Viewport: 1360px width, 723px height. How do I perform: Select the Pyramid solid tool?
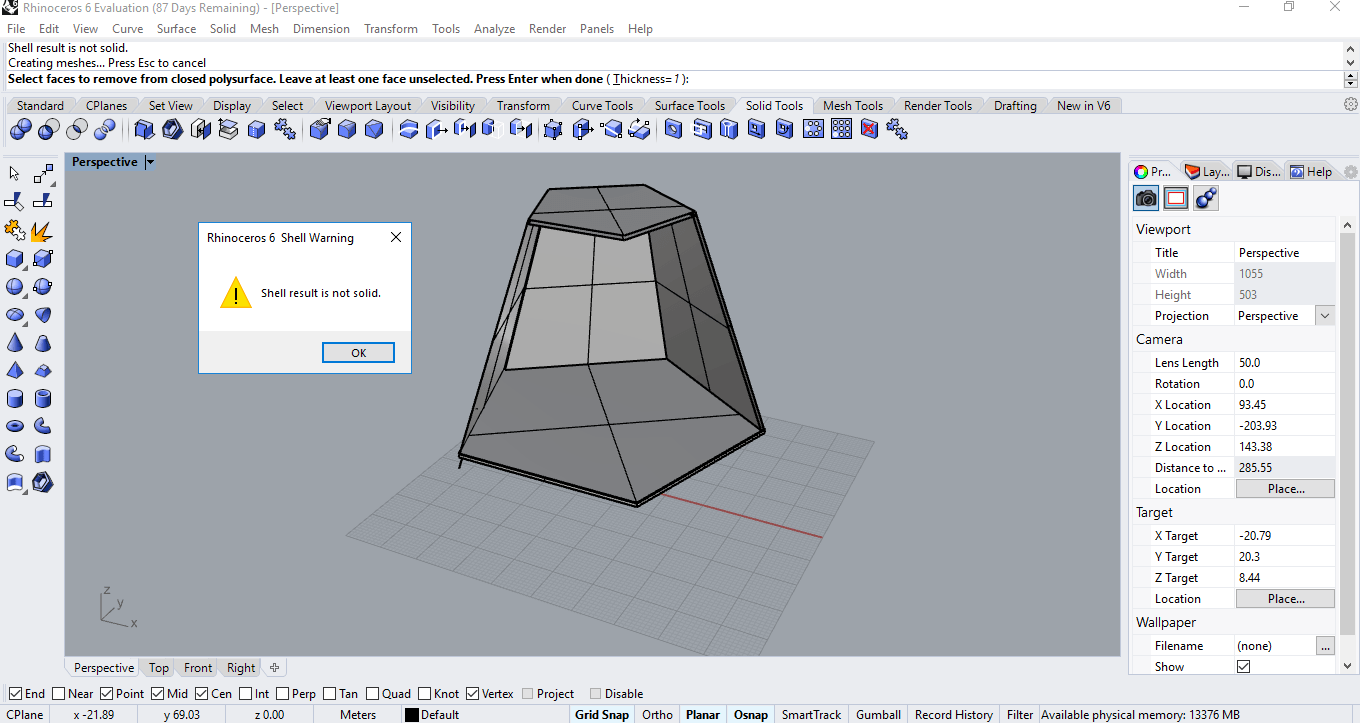(x=15, y=371)
